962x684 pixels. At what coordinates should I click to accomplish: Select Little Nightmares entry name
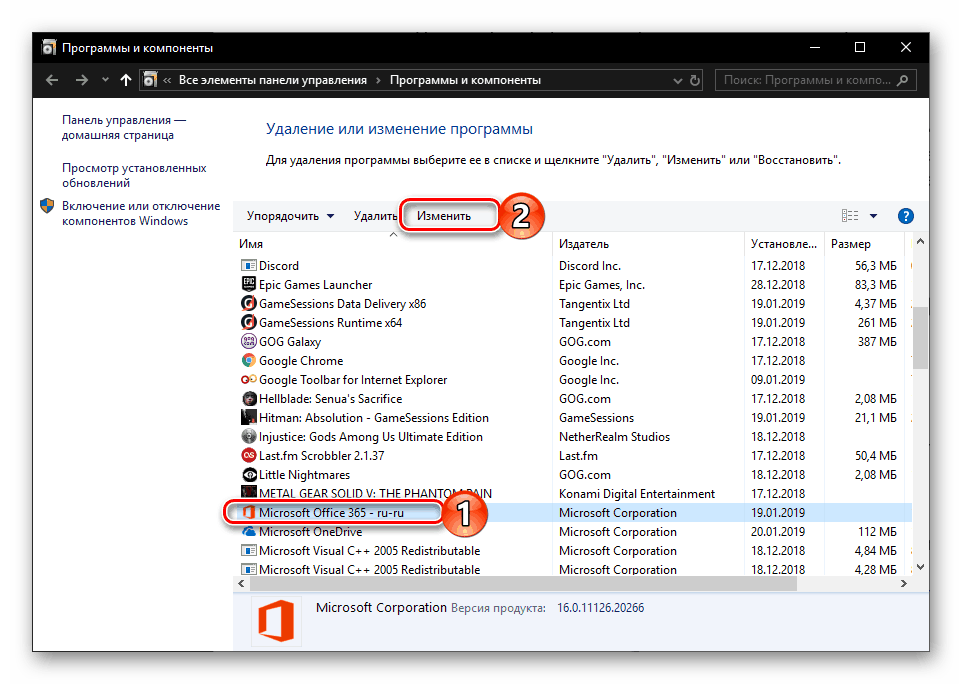(304, 475)
